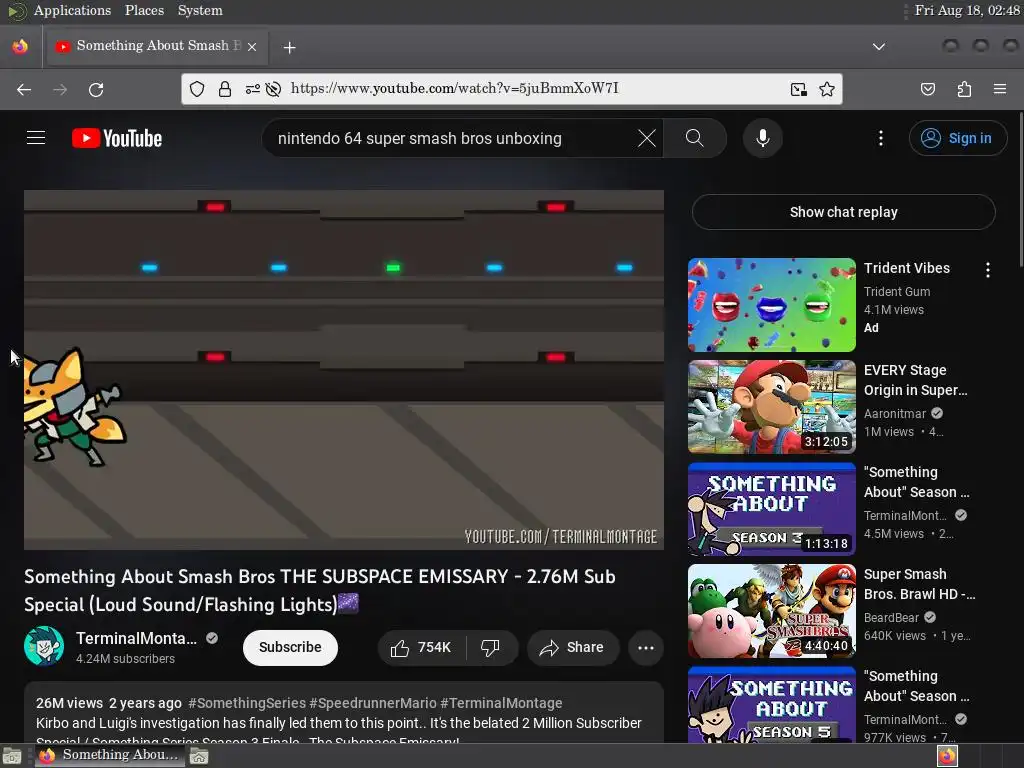1024x768 pixels.
Task: Click the search magnifier button
Action: click(x=695, y=138)
